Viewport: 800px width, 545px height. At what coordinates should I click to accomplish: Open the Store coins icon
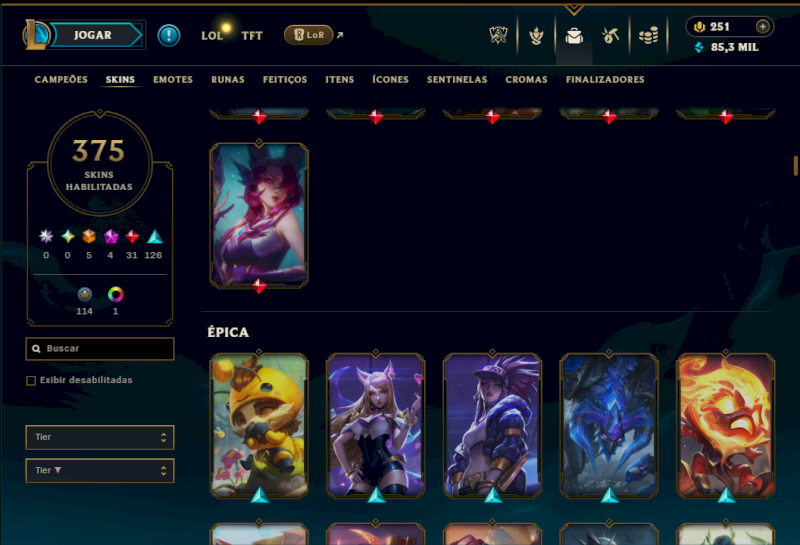(648, 36)
